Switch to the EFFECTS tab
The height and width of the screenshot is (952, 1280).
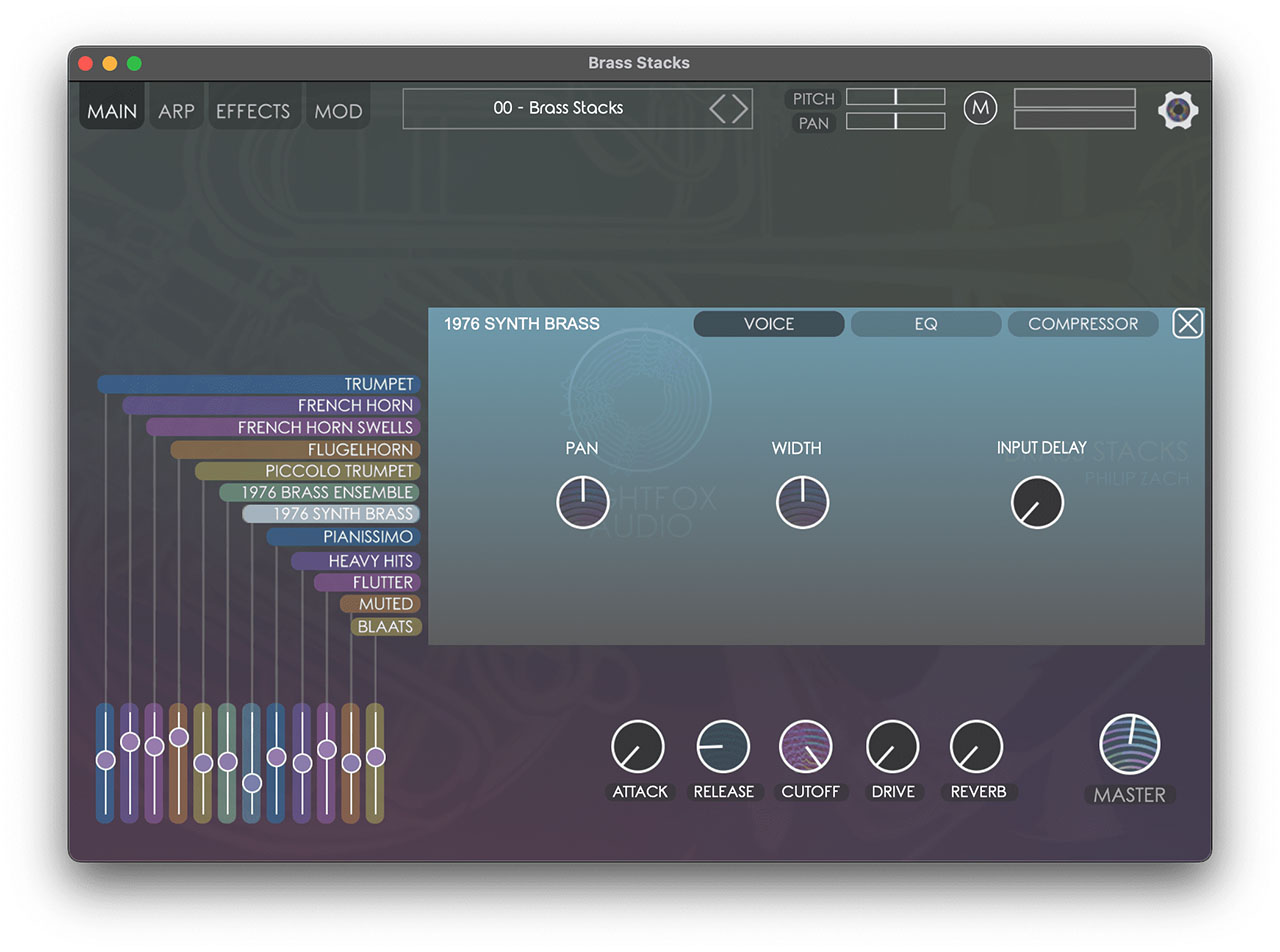point(253,111)
